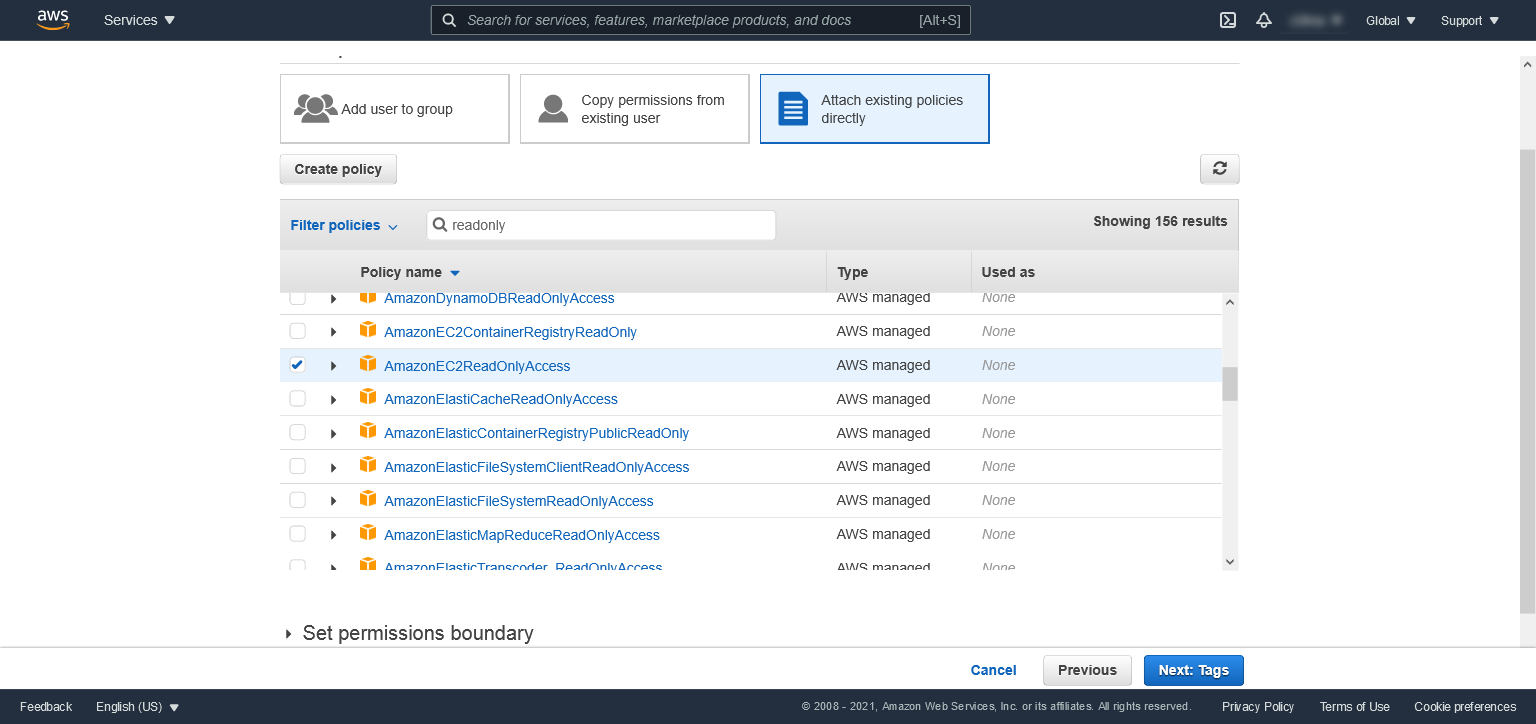Open the English (US) language menu
This screenshot has width=1536, height=724.
[x=137, y=707]
